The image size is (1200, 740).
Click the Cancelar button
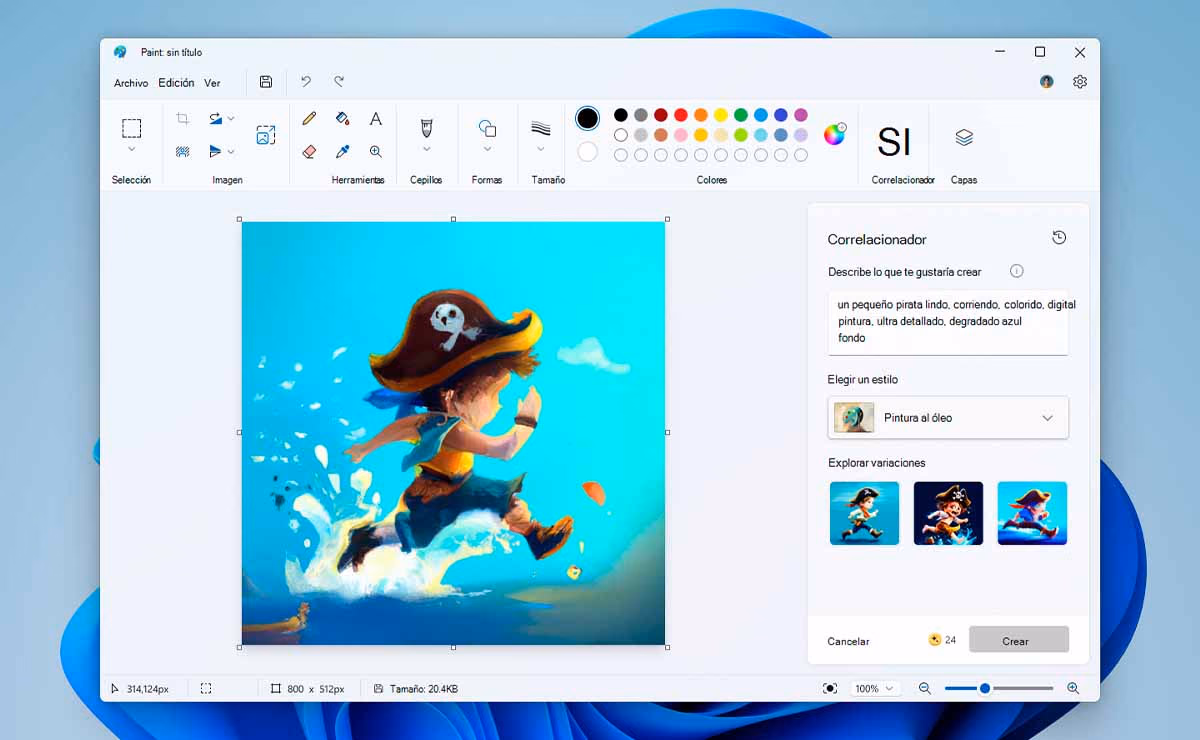(848, 641)
